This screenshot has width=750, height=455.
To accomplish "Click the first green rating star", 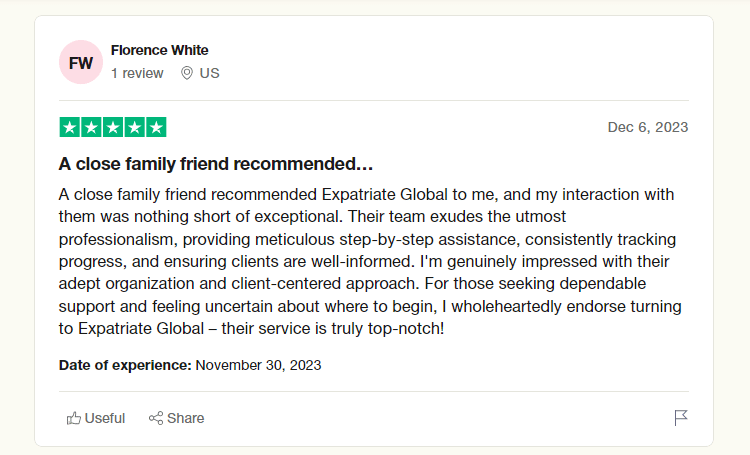I will coord(70,127).
